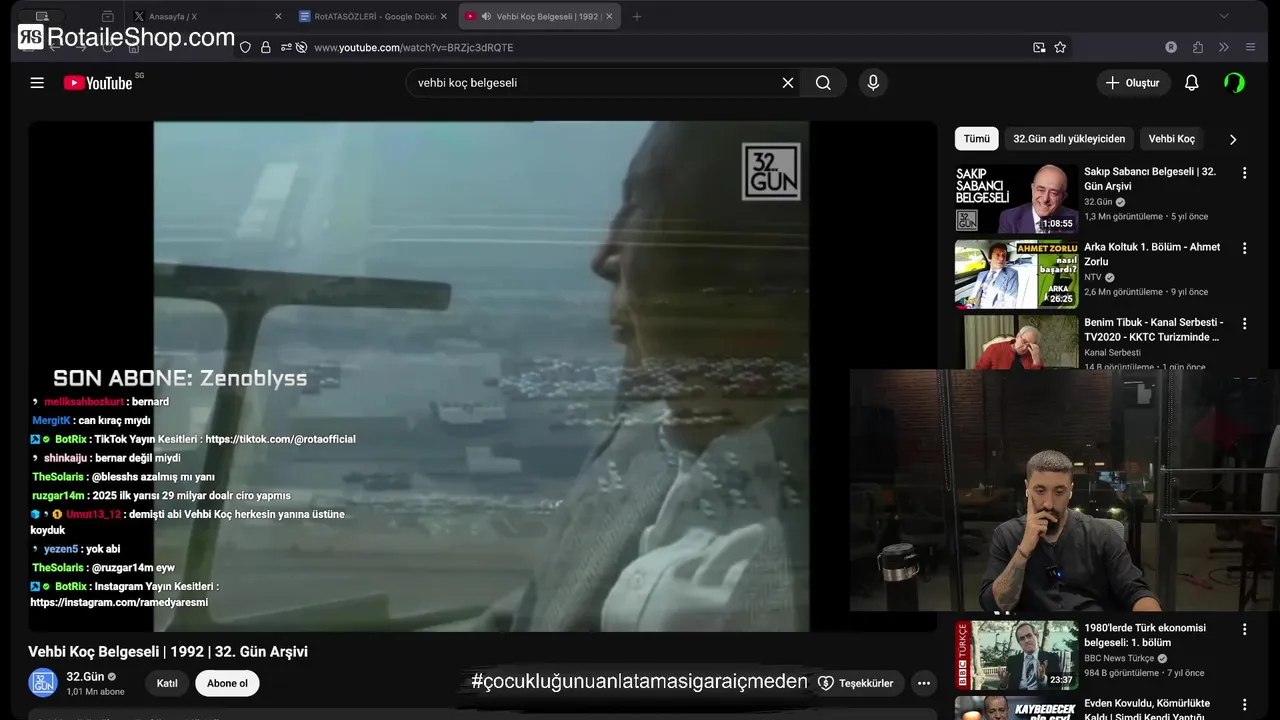
Task: Switch to RotATASÖZLERİ Google Docs tab
Action: (374, 16)
